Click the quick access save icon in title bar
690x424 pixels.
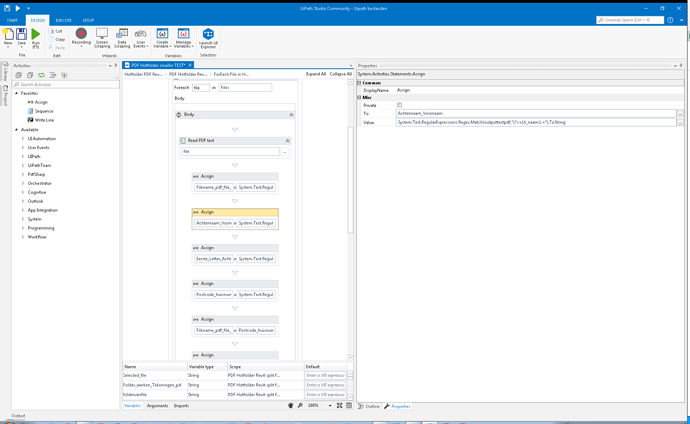click(x=7, y=8)
